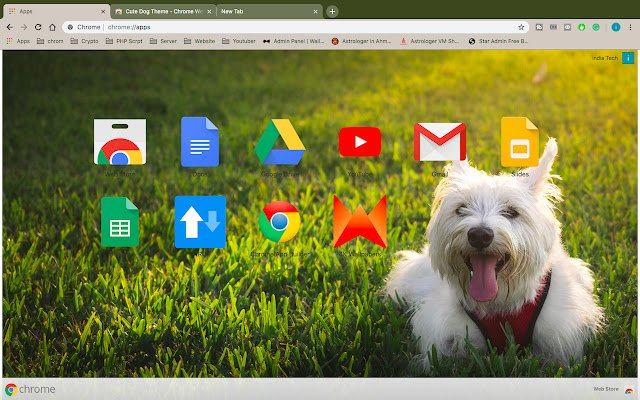Launch the Google Slides app
Image resolution: width=640 pixels, height=400 pixels.
[x=519, y=142]
